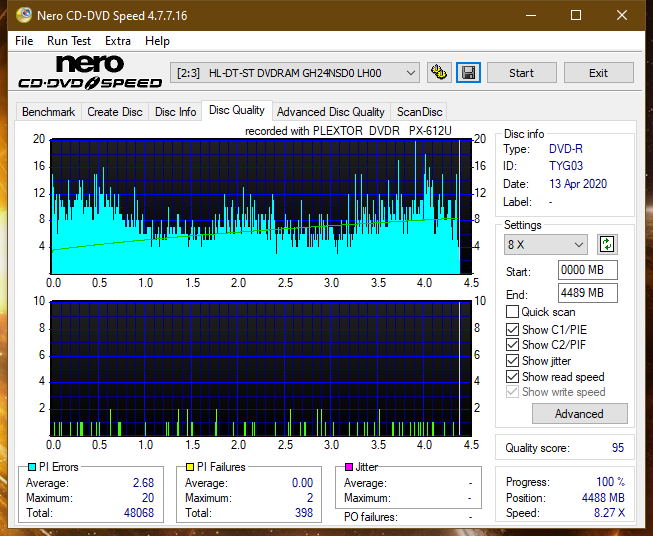Click the Nero CD-DVD Speed logo

coord(90,72)
